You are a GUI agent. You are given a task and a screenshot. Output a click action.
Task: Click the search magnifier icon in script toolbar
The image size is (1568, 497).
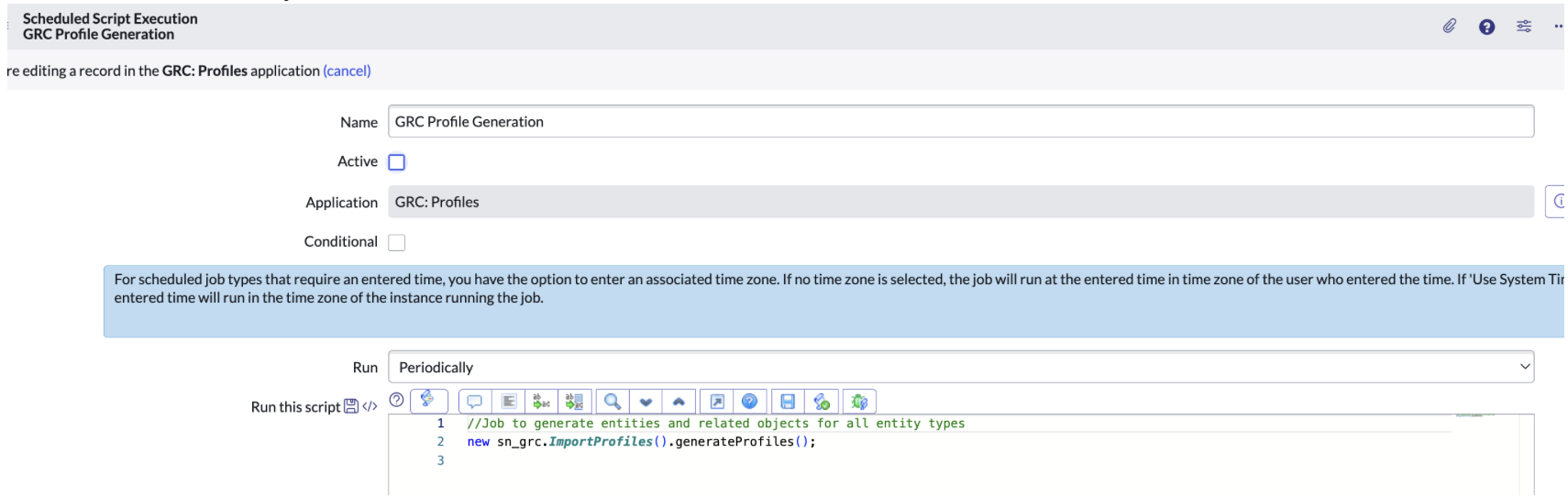coord(613,402)
